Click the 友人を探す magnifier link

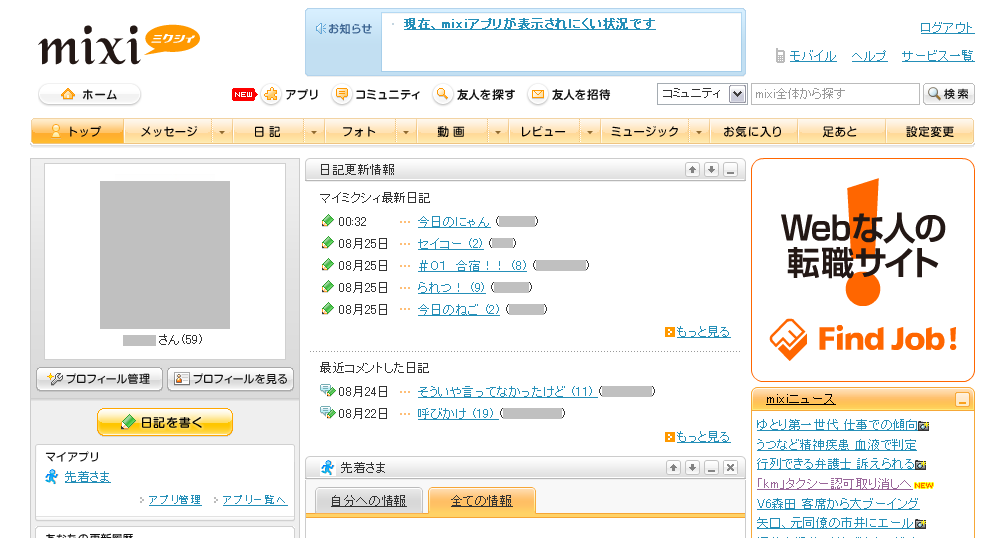point(474,94)
